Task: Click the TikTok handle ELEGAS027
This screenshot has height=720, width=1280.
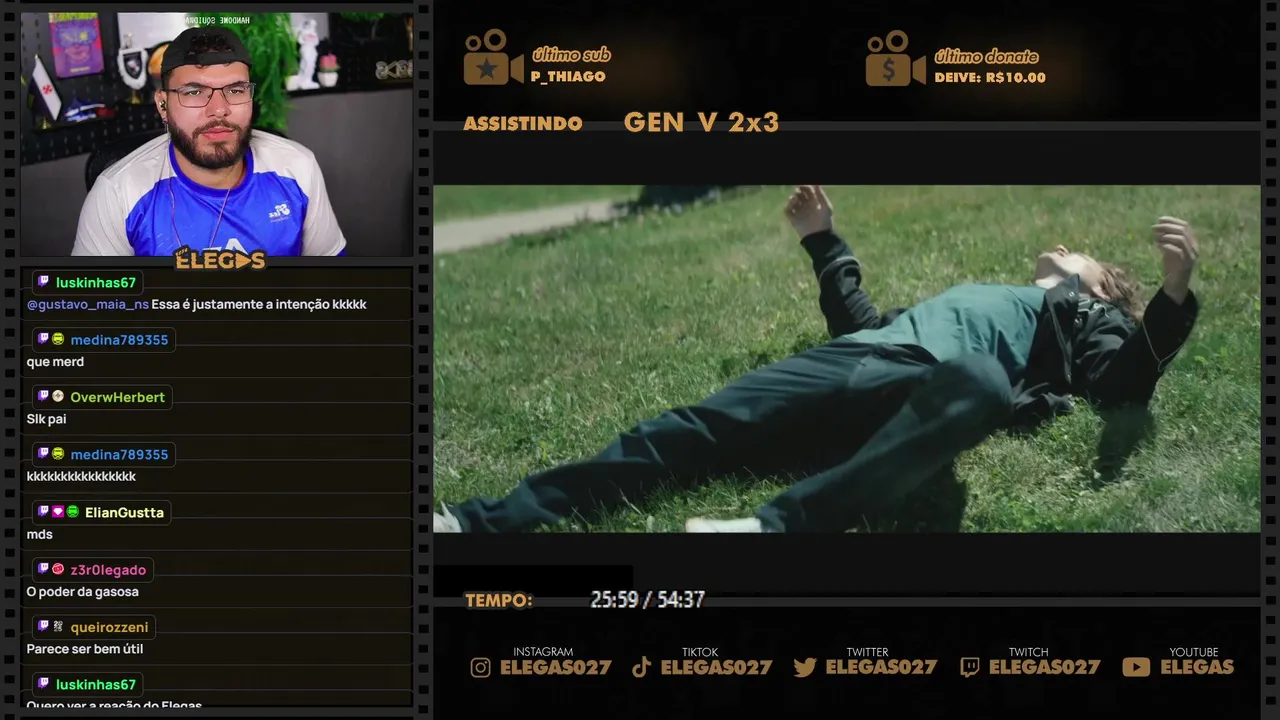Action: [716, 667]
